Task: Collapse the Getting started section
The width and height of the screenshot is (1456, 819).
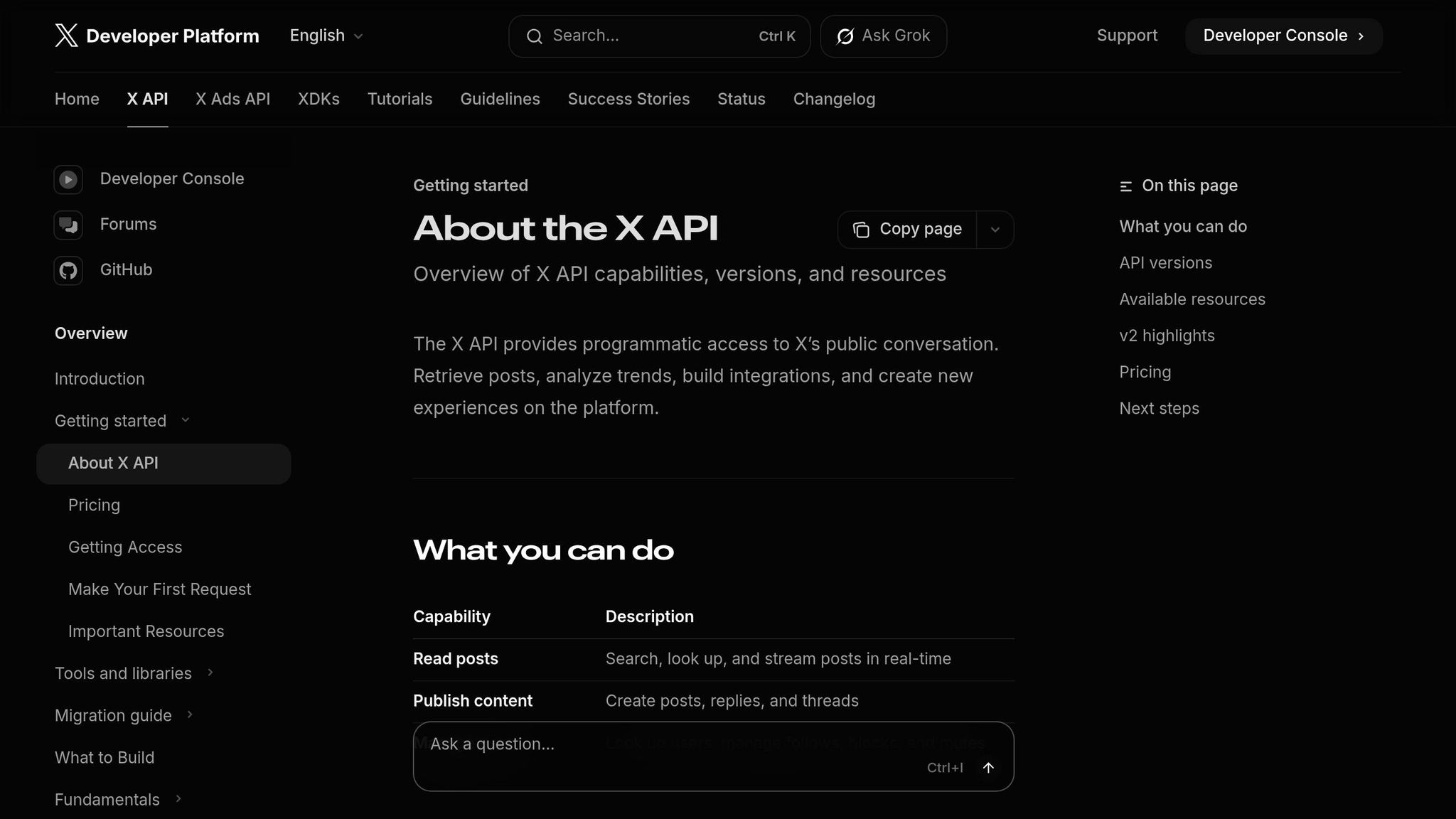Action: (x=185, y=420)
